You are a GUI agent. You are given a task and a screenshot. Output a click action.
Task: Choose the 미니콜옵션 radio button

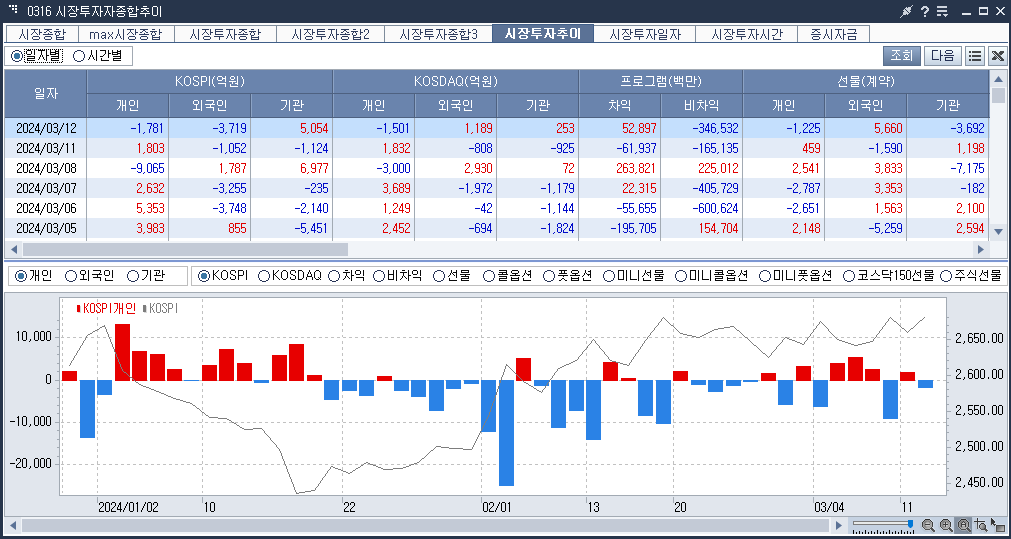coord(712,276)
